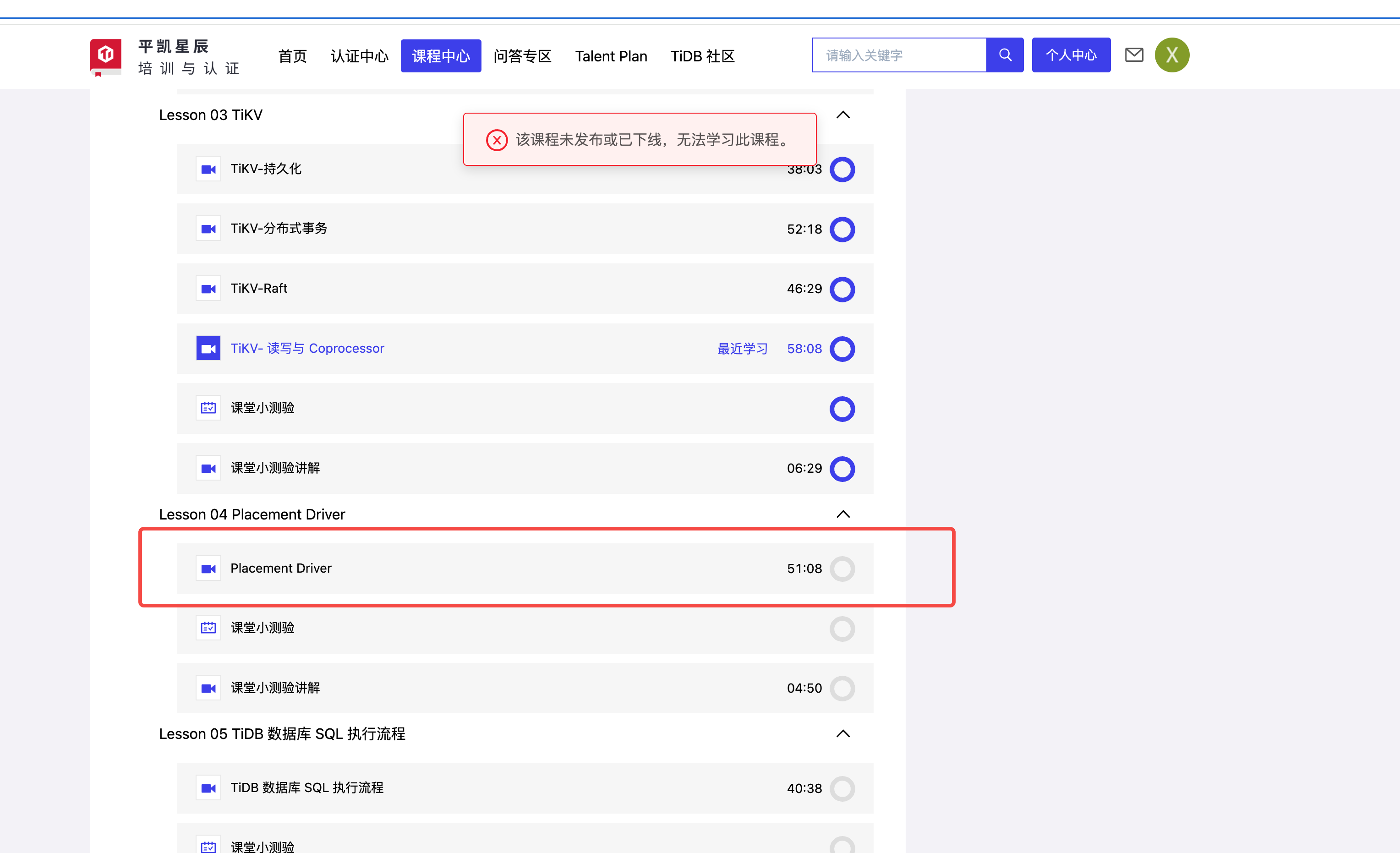Viewport: 1400px width, 853px height.
Task: Collapse Lesson 04 Placement Driver section
Action: [x=843, y=514]
